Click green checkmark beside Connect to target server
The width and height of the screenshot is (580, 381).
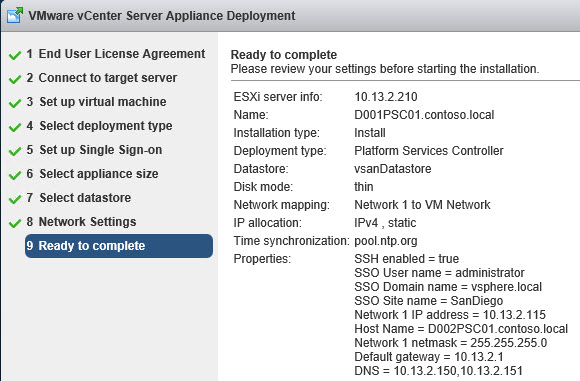pyautogui.click(x=15, y=79)
